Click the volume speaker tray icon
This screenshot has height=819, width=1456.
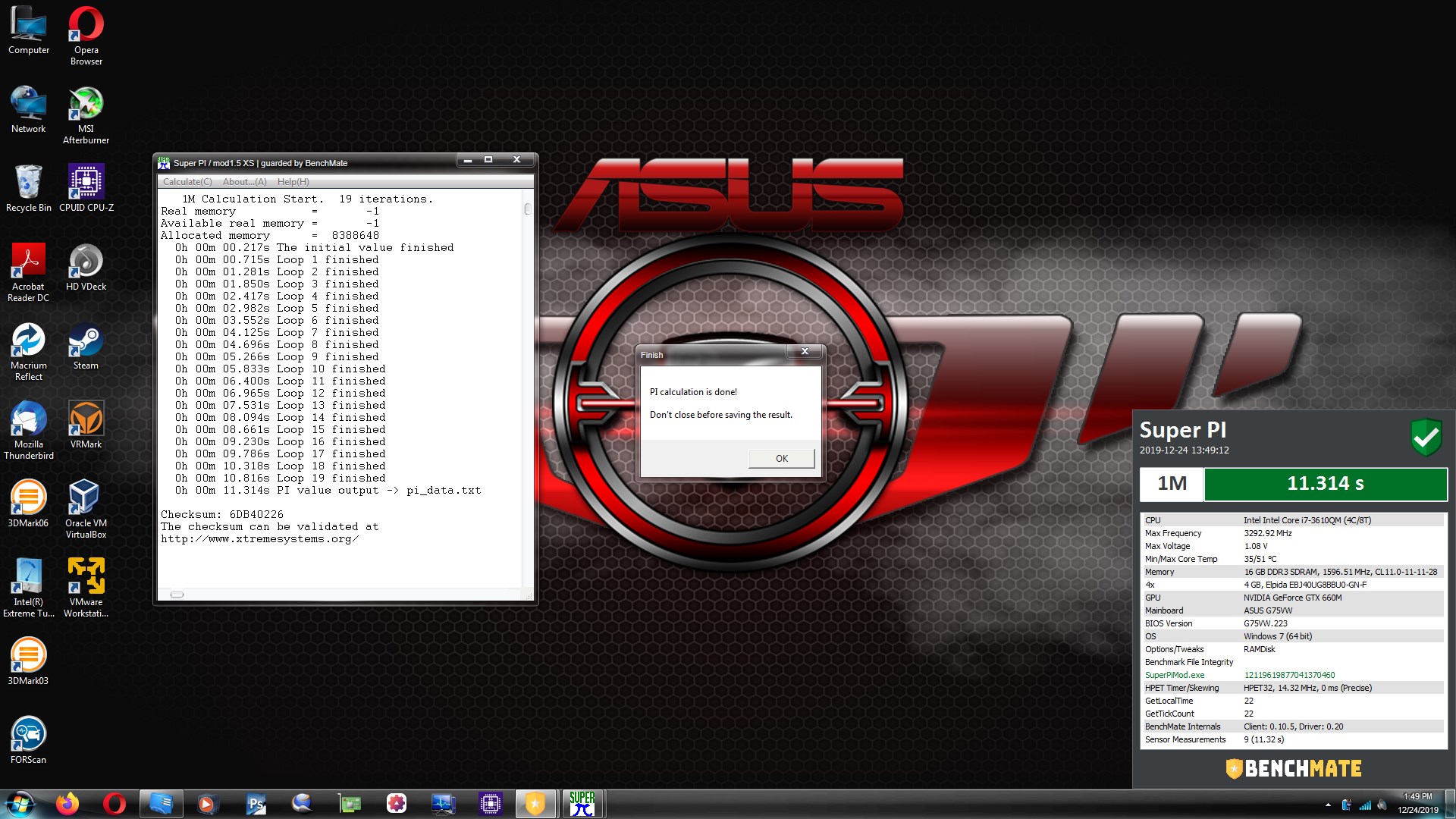(1382, 805)
